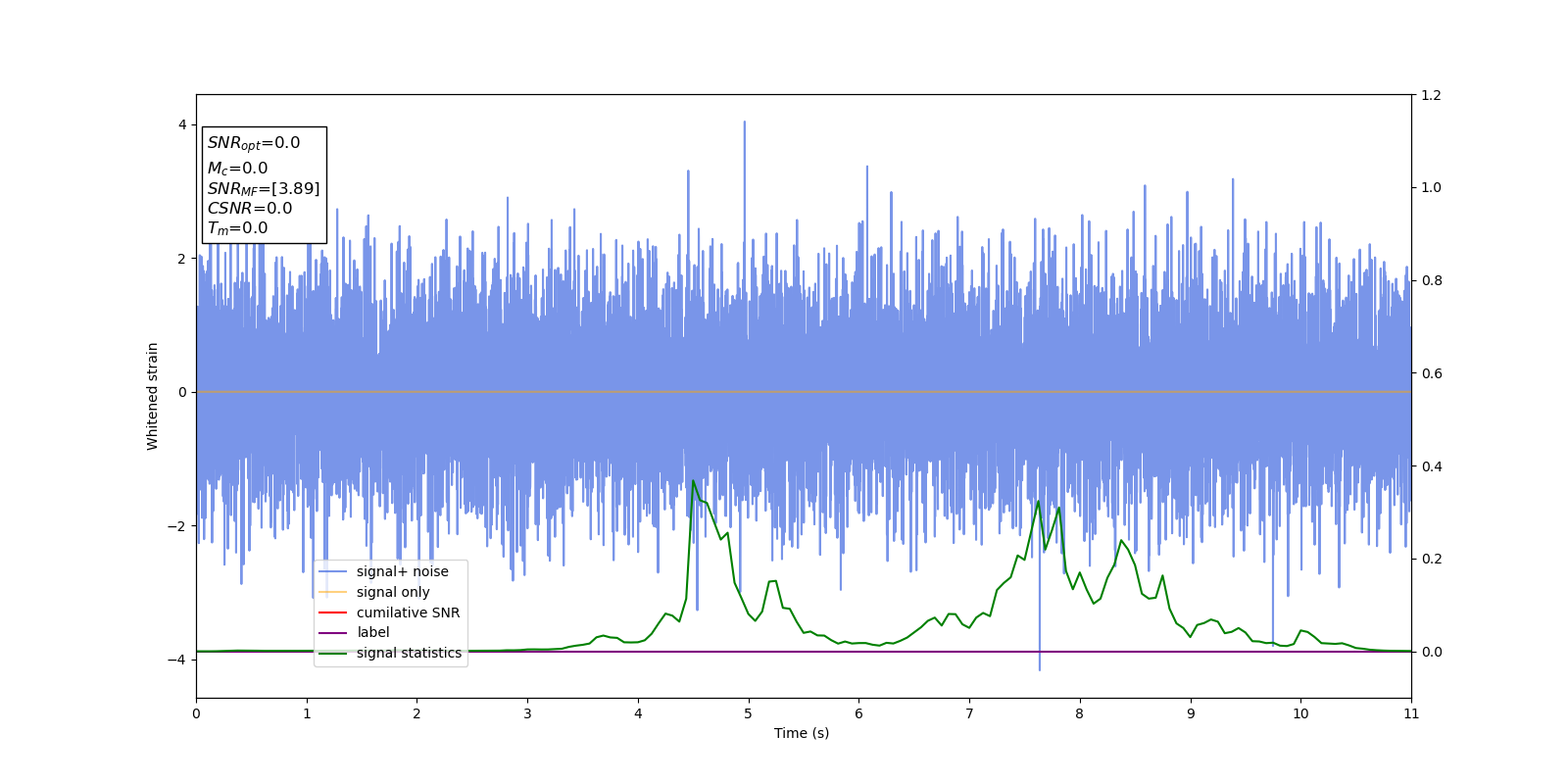1568x784 pixels.
Task: Click the red cumilative SNR legend line
Action: pos(333,612)
